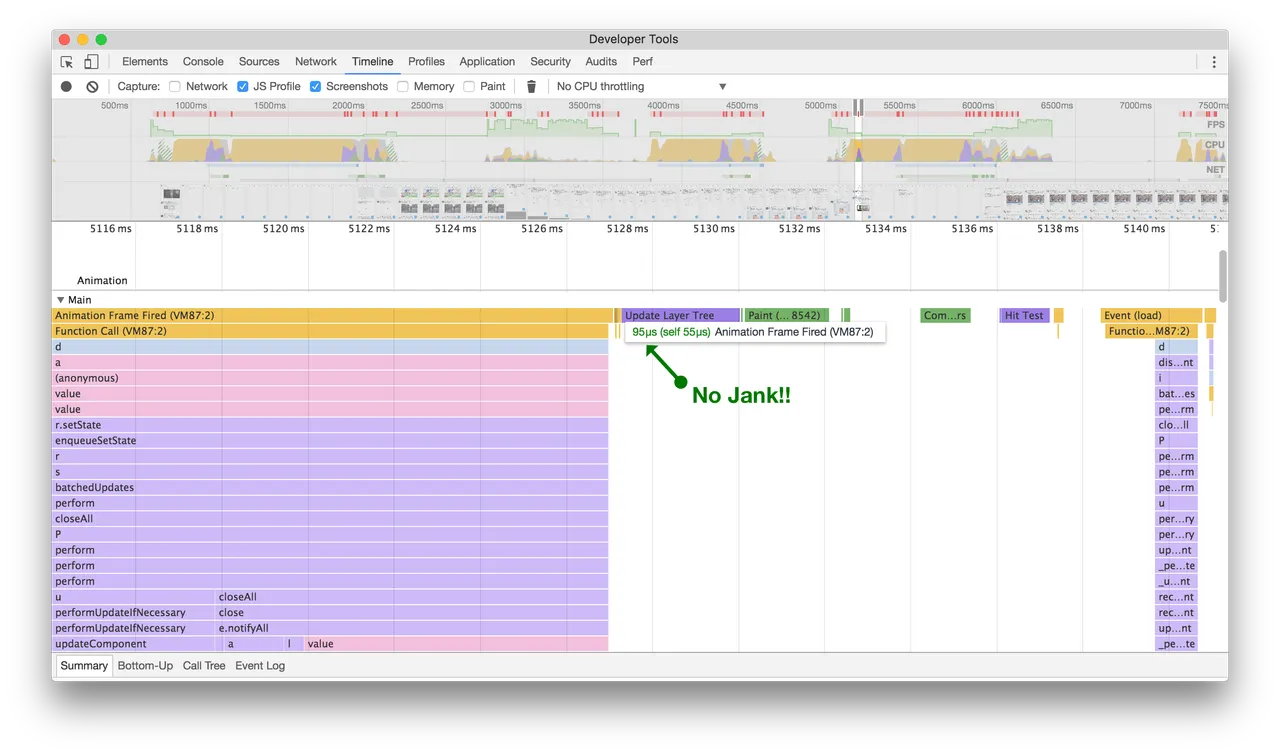Image resolution: width=1280 pixels, height=755 pixels.
Task: Uncheck the Screenshots capture option
Action: tap(315, 86)
